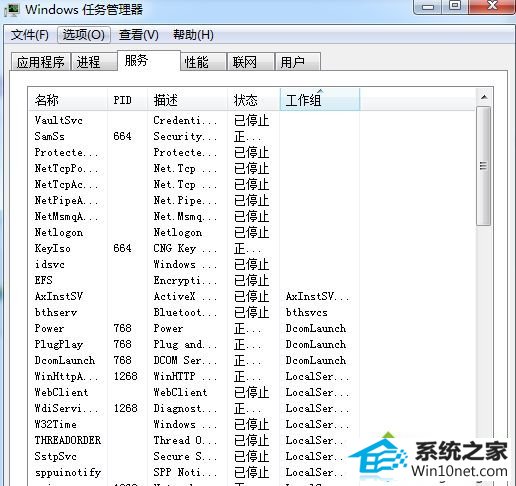Click the Secure S... description cell
The height and width of the screenshot is (486, 516).
185,456
